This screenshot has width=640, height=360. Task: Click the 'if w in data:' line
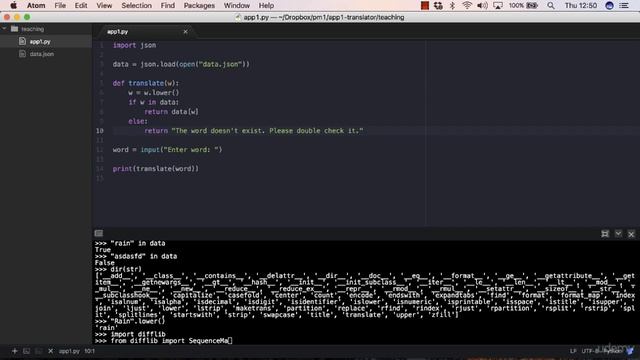click(153, 102)
